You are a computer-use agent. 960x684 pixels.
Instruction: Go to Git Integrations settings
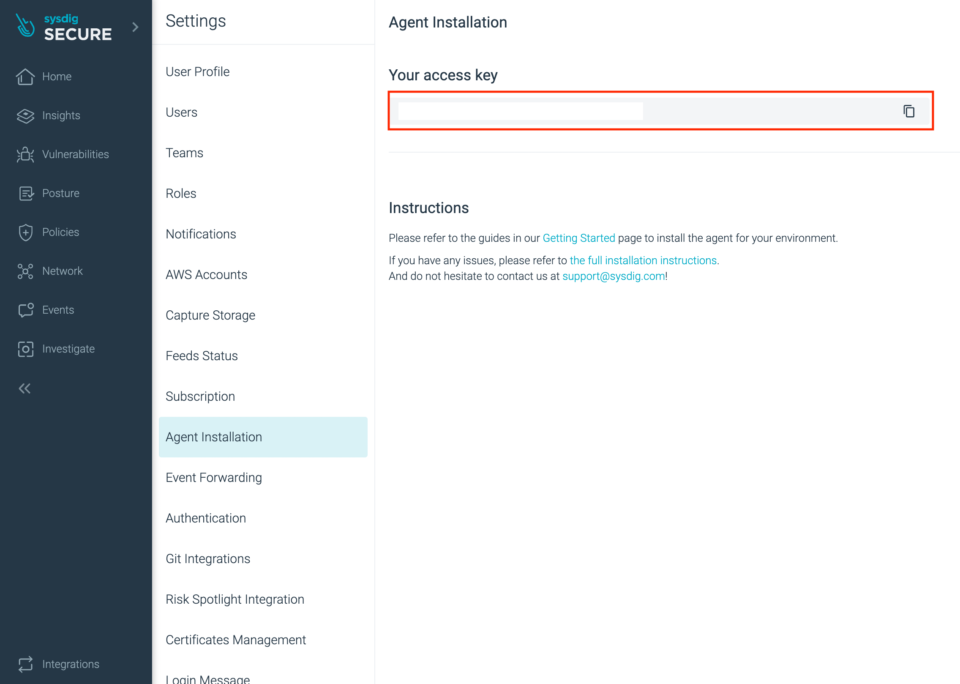208,558
